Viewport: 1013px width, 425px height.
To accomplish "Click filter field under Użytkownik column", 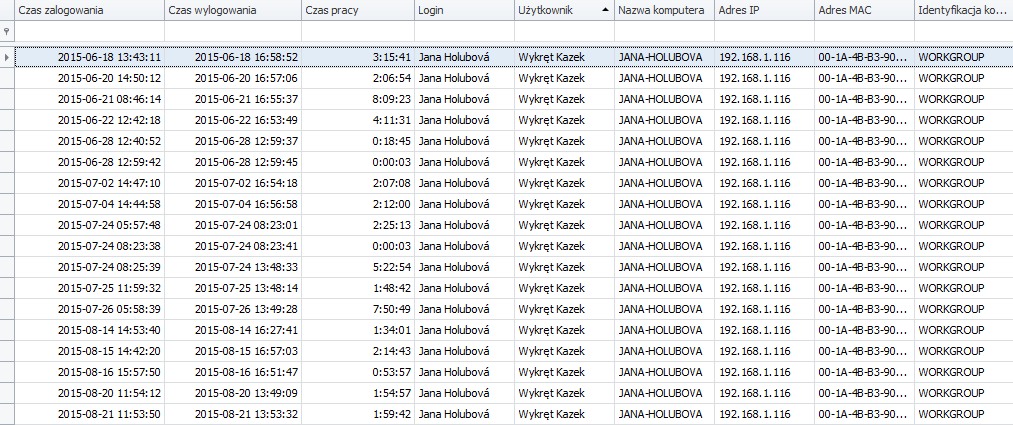I will [x=565, y=32].
